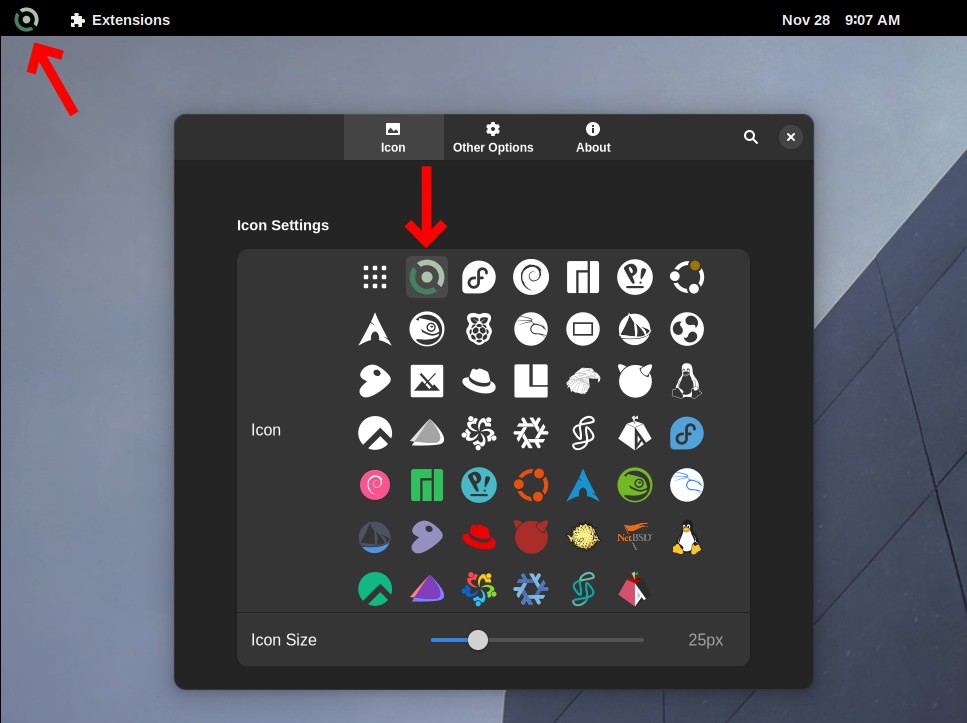
Task: Select white Ubuntu logo with gold dot
Action: [687, 277]
